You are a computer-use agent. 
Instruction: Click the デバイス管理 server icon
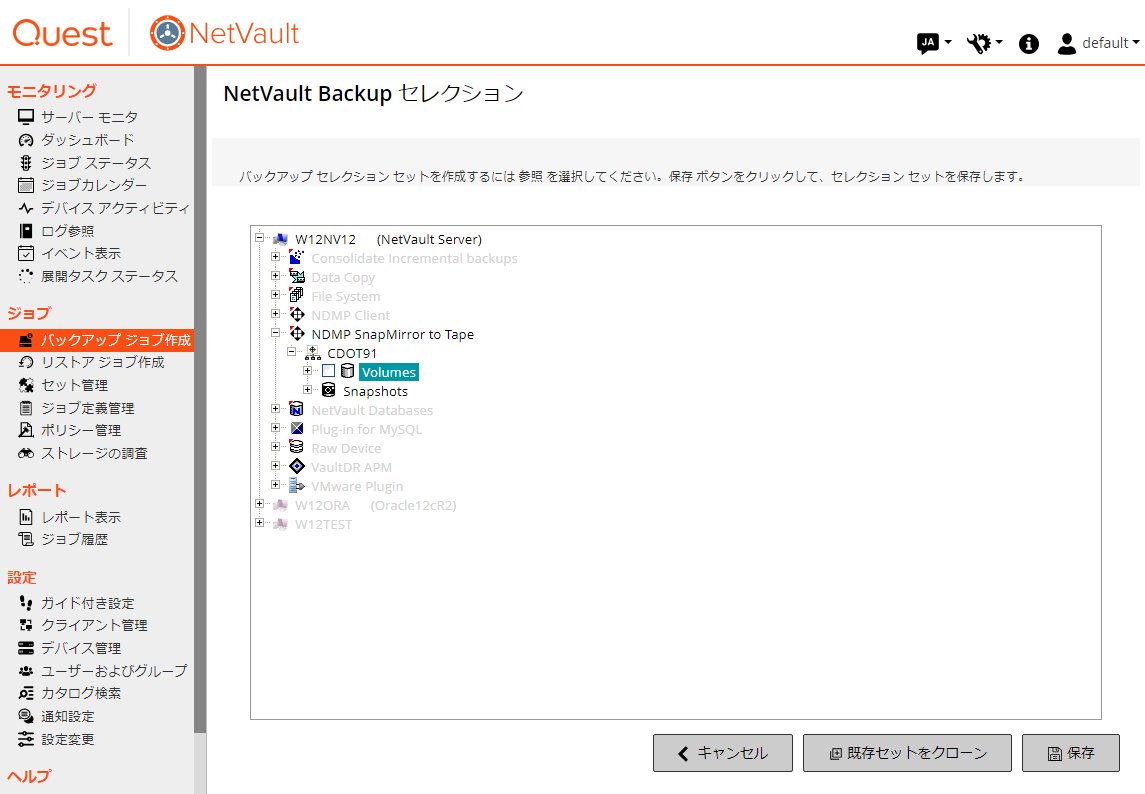pos(26,648)
